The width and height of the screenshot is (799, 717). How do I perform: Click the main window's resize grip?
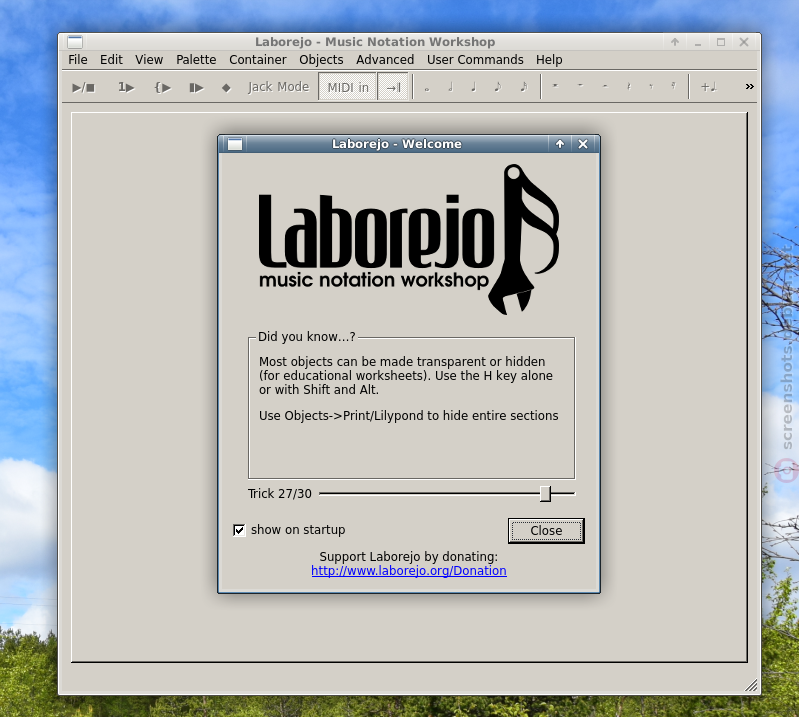click(752, 685)
